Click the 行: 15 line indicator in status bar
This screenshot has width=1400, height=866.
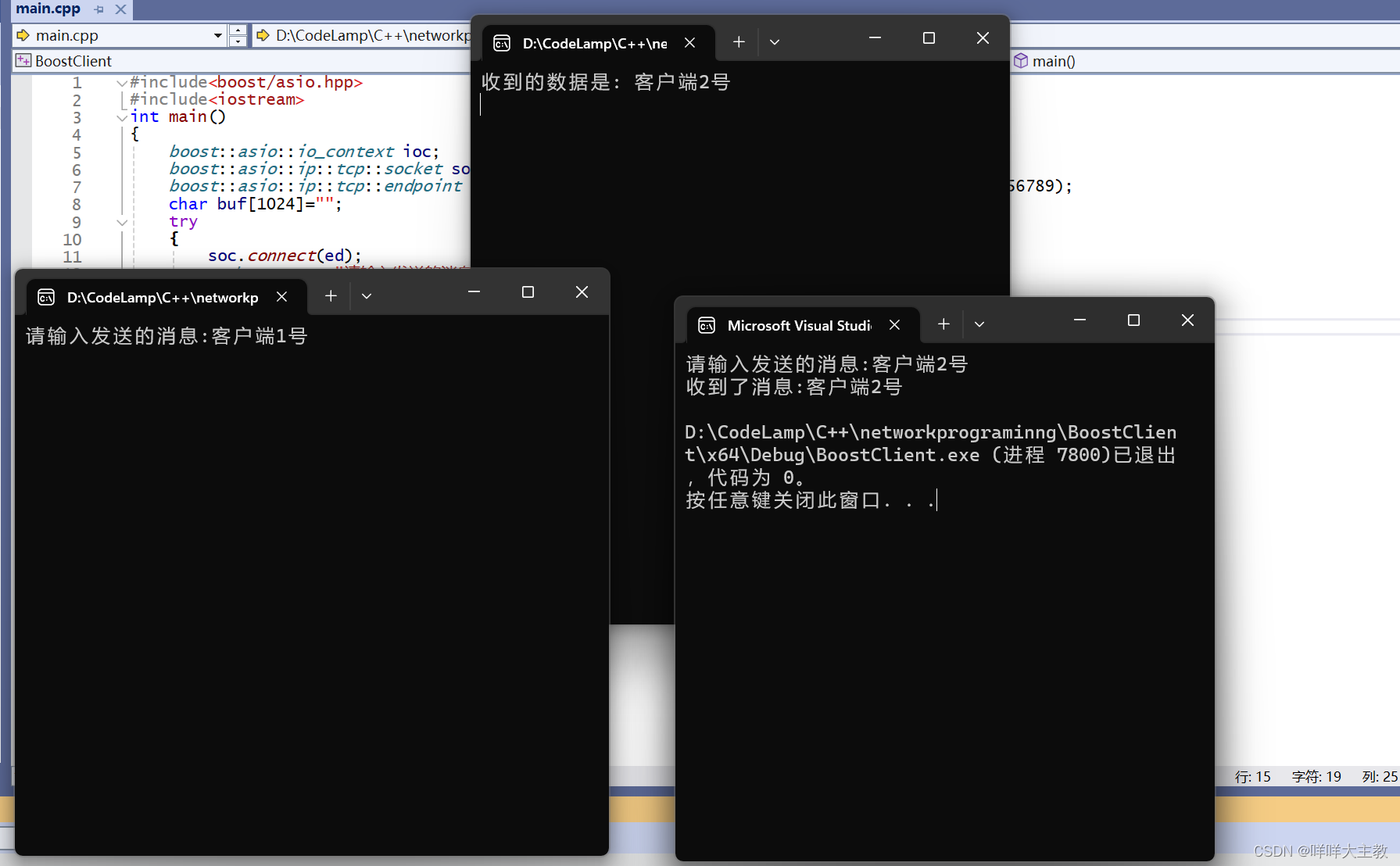pyautogui.click(x=1252, y=776)
